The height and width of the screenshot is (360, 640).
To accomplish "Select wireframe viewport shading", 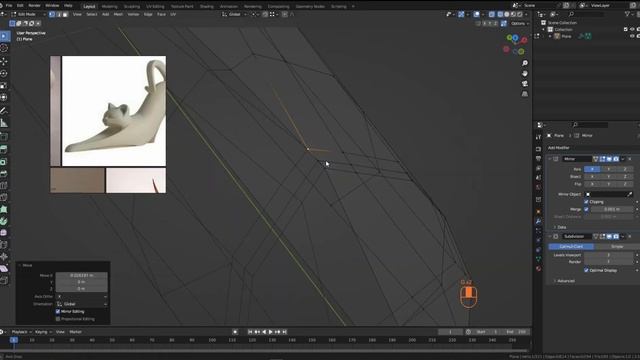I will [500, 14].
